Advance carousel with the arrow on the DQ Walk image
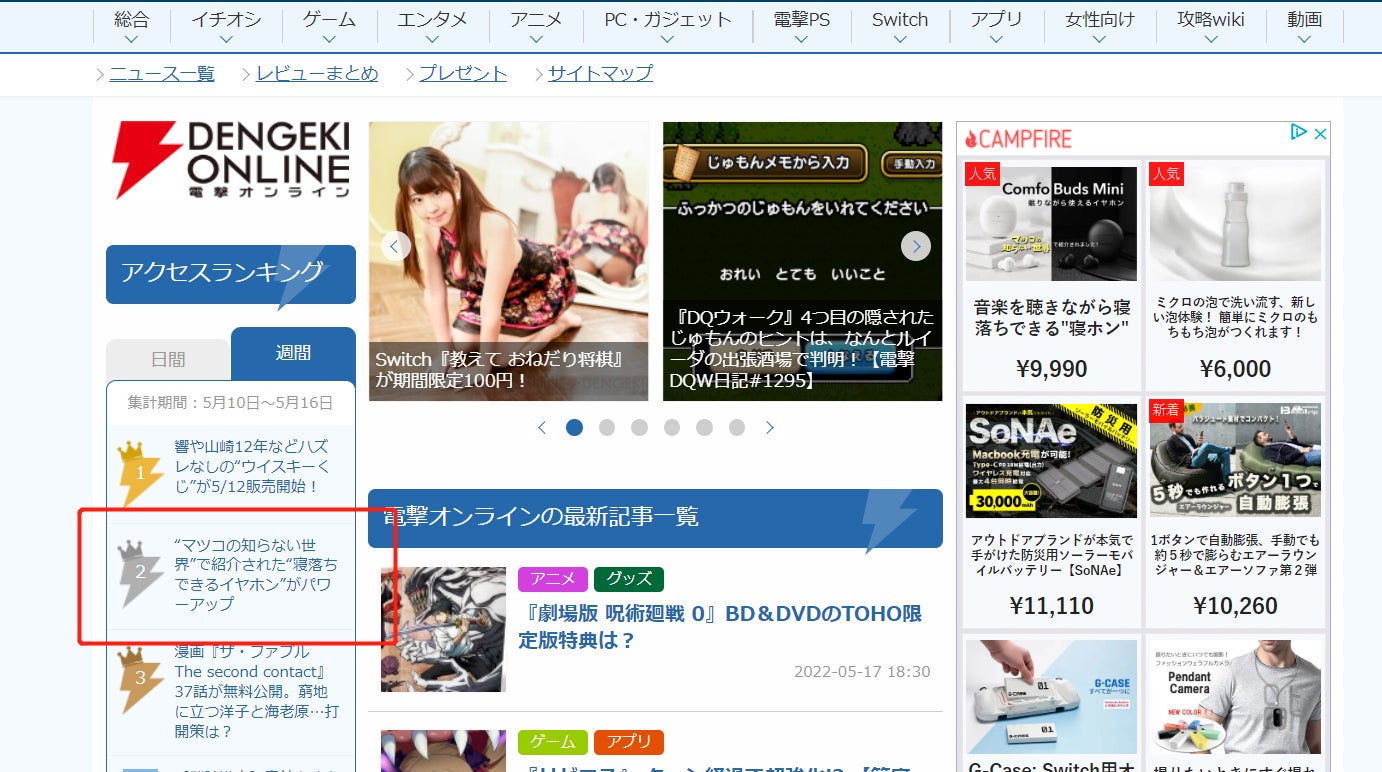1382x772 pixels. pos(916,246)
